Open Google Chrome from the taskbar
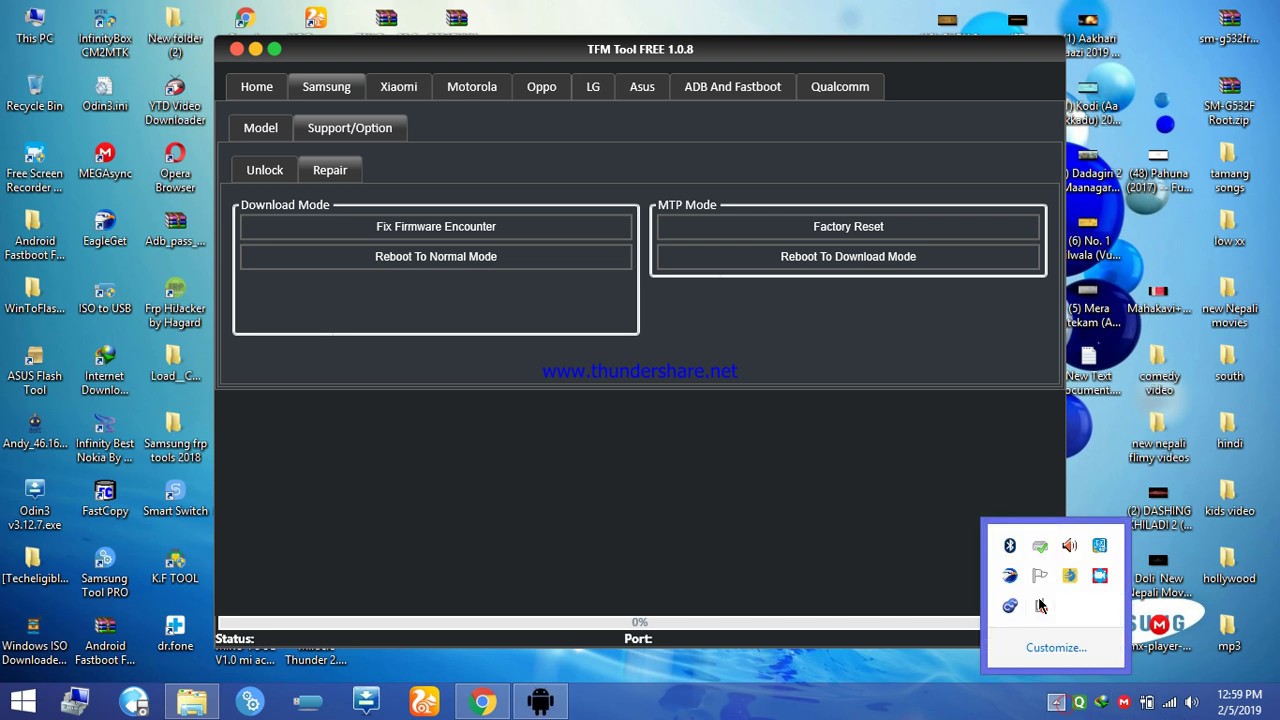This screenshot has height=720, width=1280. (x=483, y=702)
